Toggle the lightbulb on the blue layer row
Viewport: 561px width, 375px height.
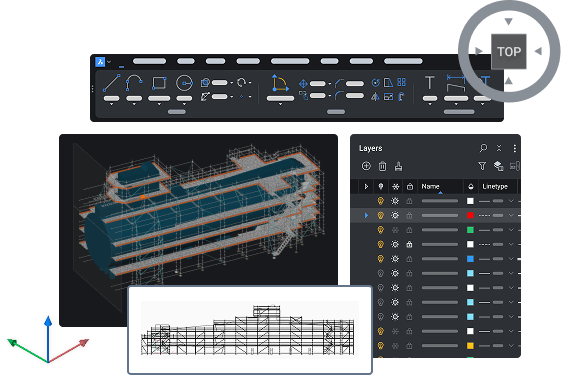(x=381, y=259)
